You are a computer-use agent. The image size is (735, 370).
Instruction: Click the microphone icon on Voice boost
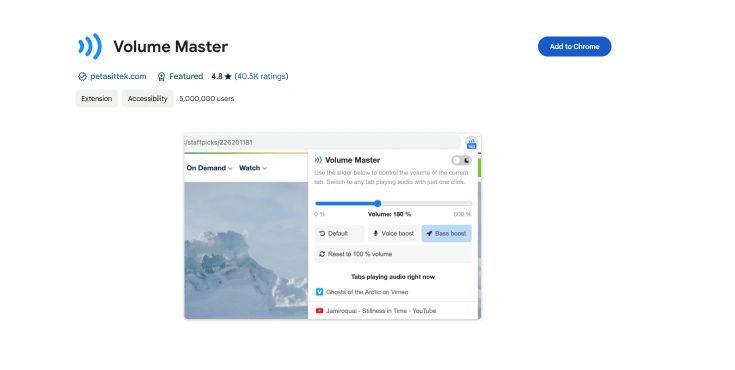(x=375, y=233)
